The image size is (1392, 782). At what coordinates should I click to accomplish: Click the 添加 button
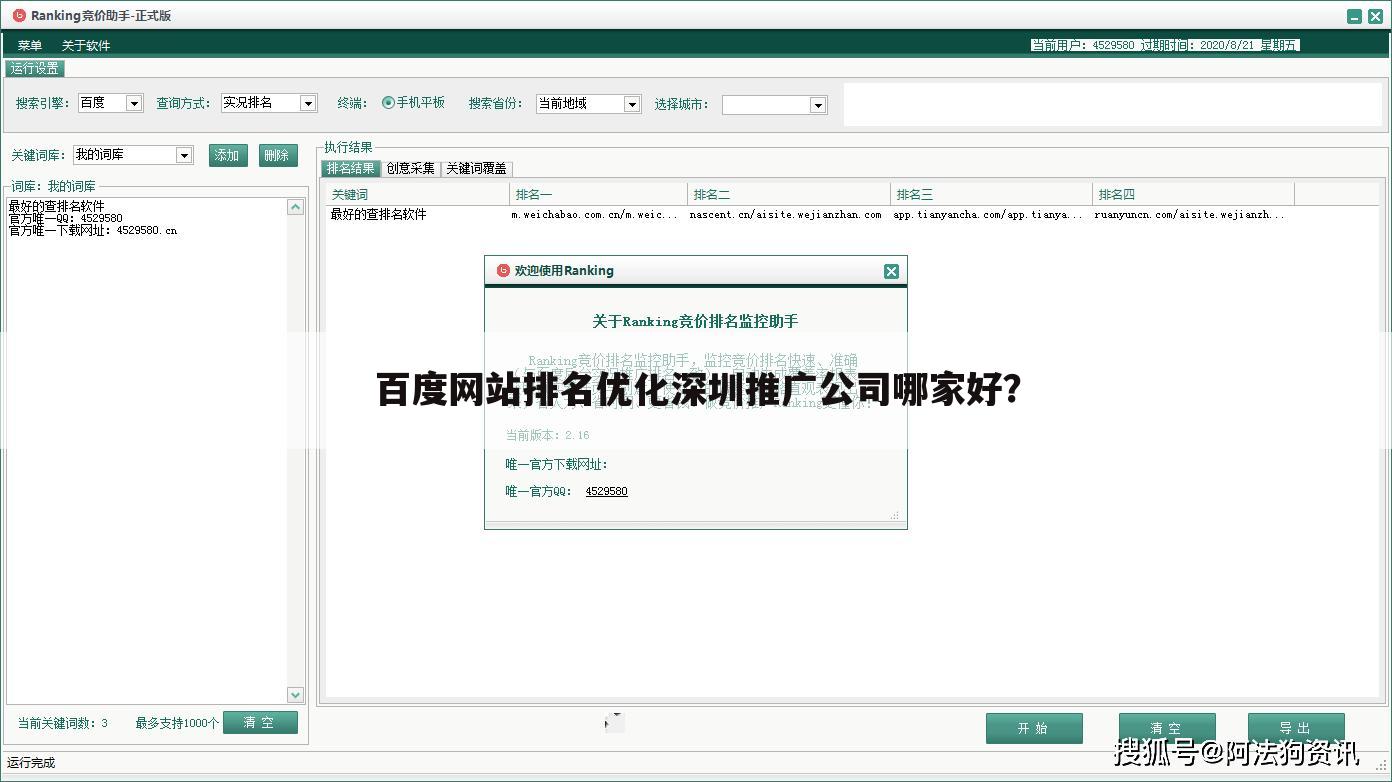tap(228, 155)
